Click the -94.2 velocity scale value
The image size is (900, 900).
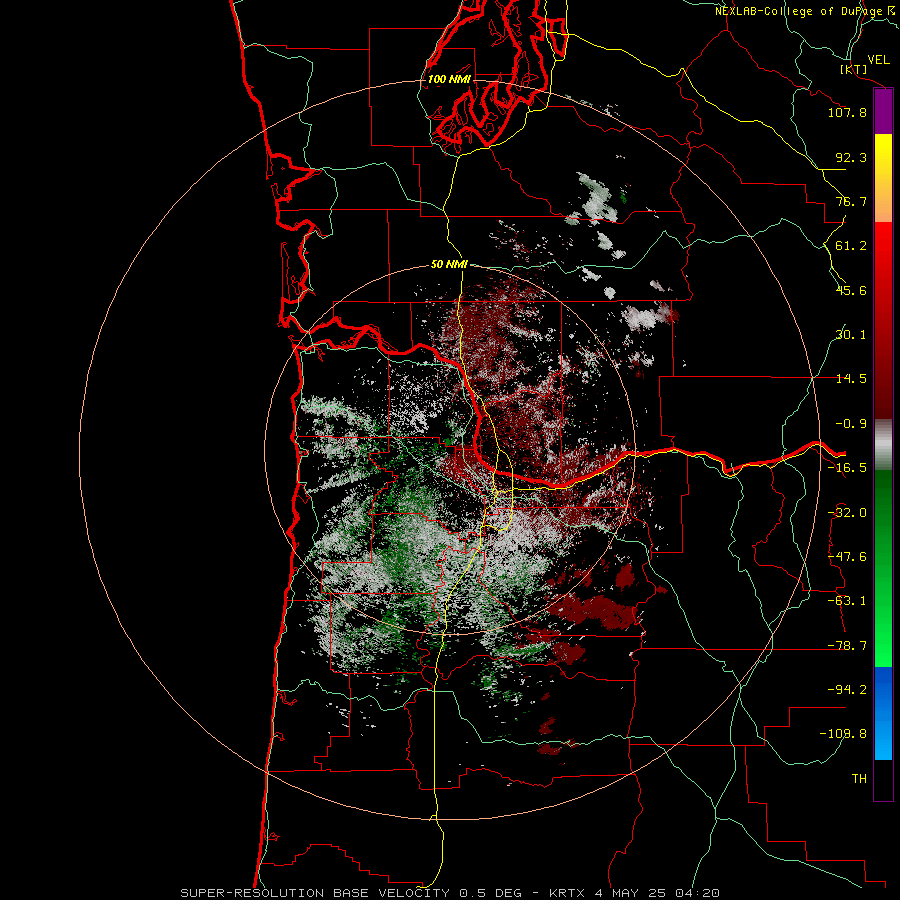pyautogui.click(x=847, y=690)
